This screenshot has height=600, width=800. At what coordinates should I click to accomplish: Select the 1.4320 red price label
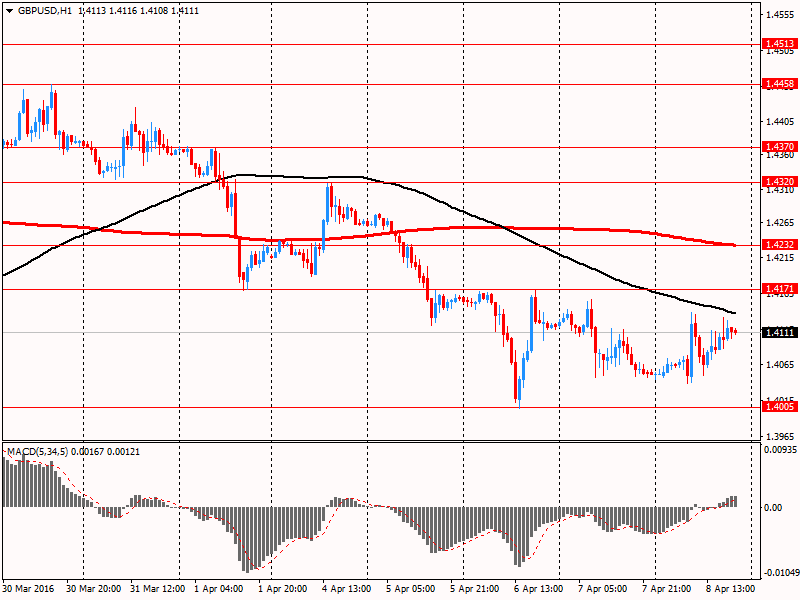point(780,182)
